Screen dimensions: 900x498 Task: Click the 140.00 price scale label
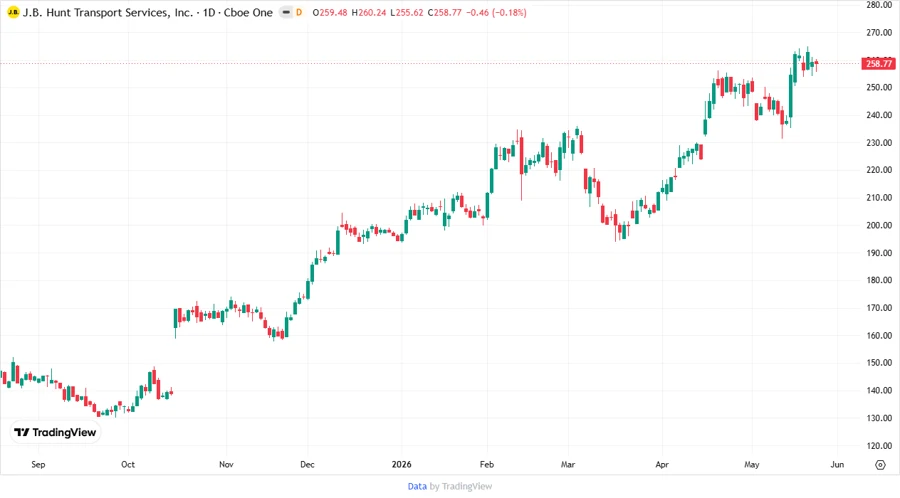879,391
